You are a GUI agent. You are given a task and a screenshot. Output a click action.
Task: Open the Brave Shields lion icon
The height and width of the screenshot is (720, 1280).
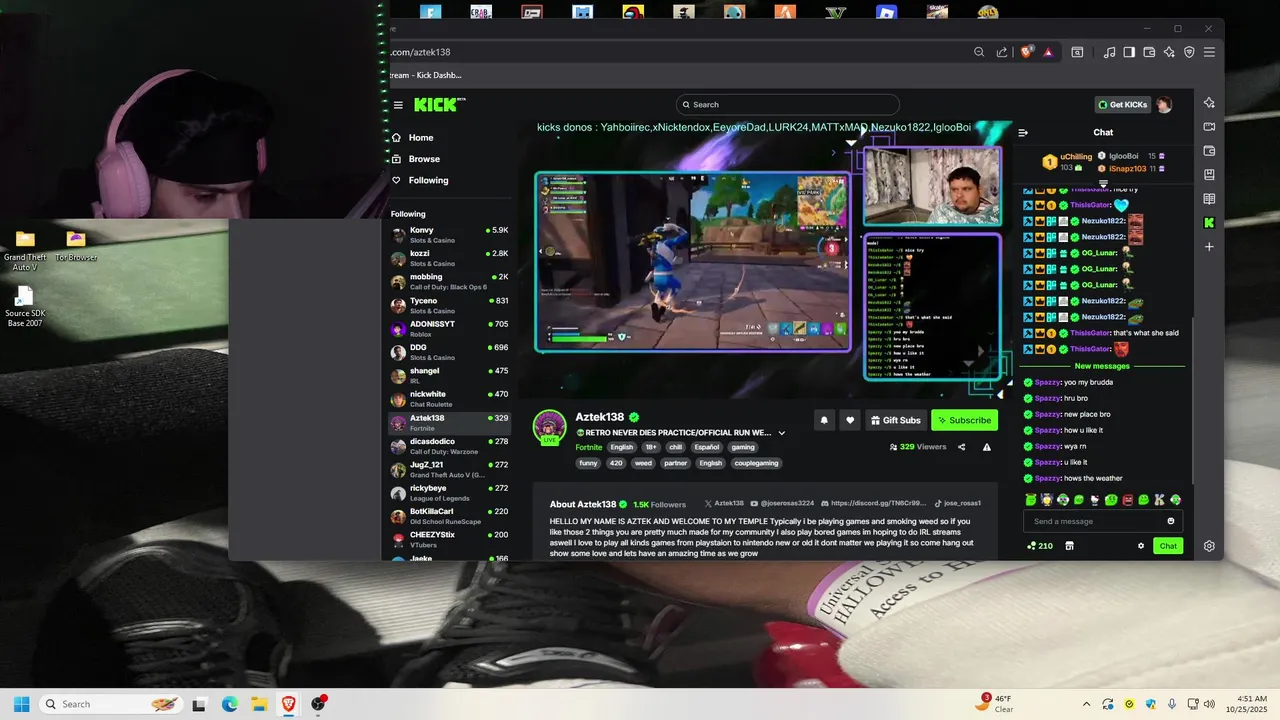[1026, 52]
